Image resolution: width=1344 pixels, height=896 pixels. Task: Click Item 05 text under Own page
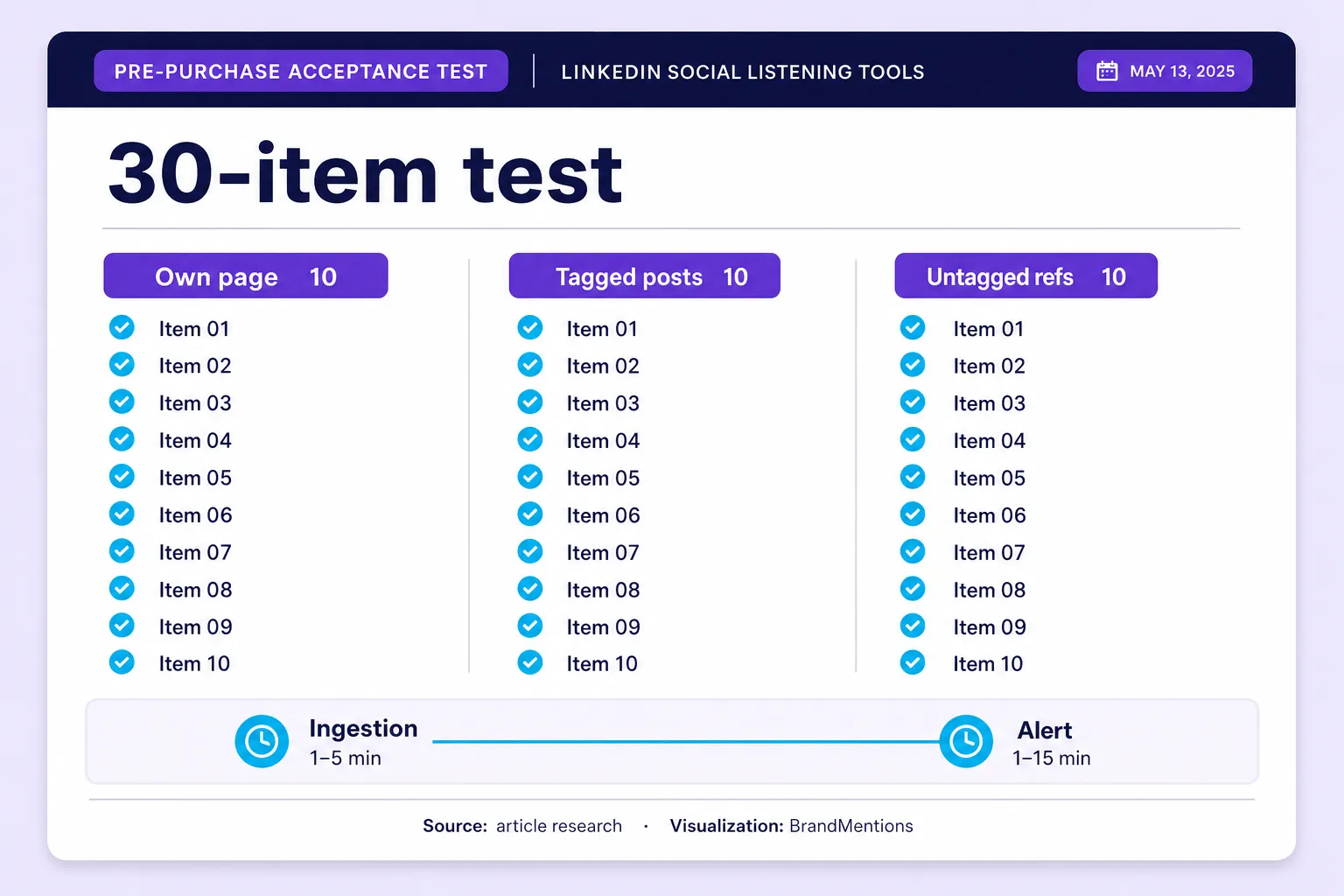(x=195, y=478)
